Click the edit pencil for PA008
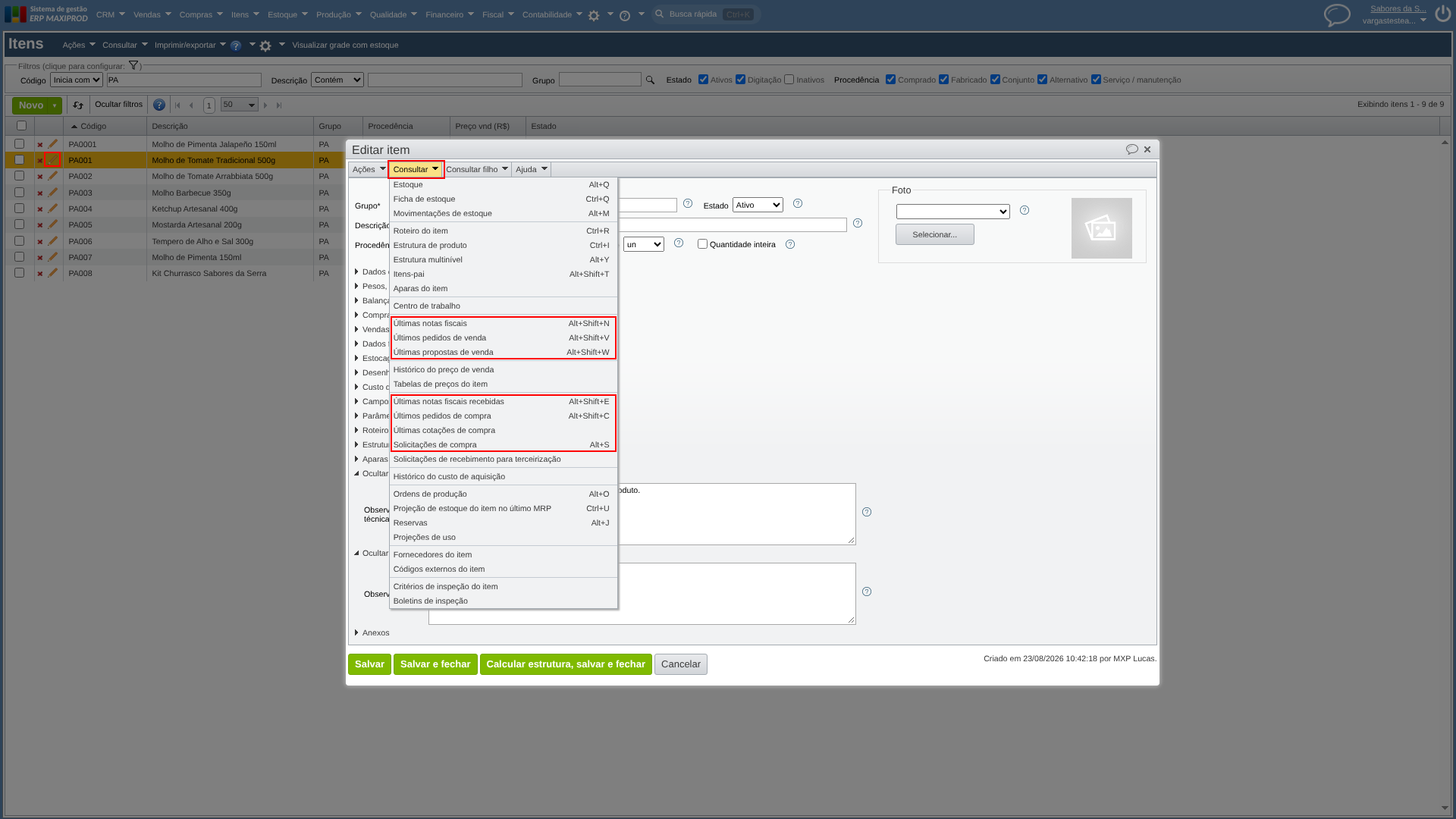 [x=52, y=273]
